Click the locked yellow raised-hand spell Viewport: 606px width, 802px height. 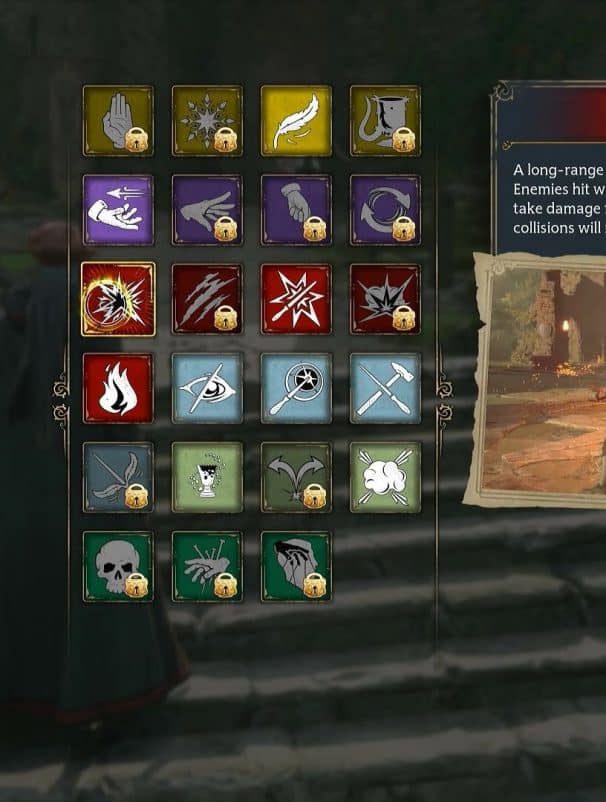[118, 121]
